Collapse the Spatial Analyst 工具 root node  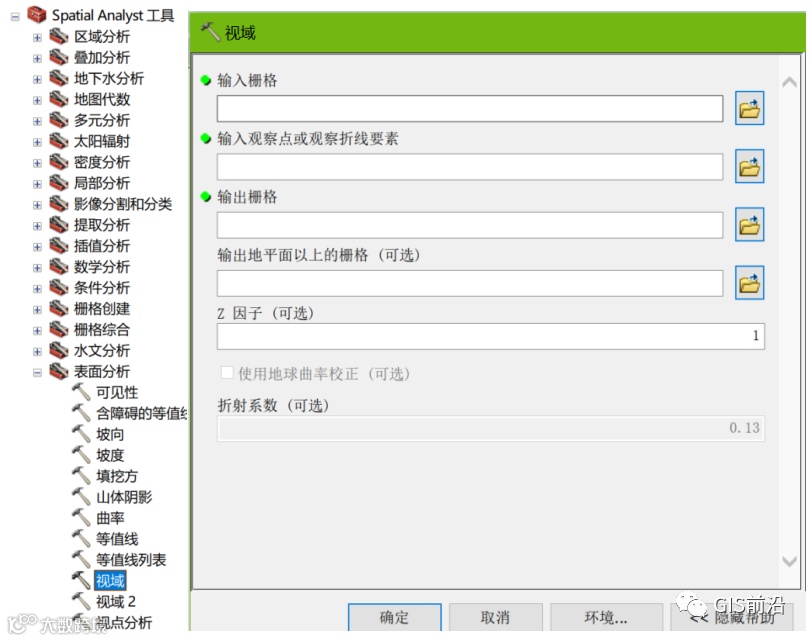[x=15, y=17]
